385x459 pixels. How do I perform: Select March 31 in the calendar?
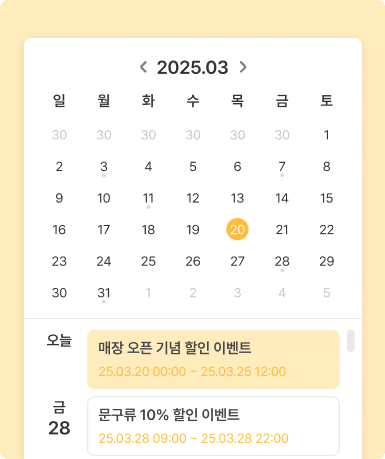pos(104,293)
